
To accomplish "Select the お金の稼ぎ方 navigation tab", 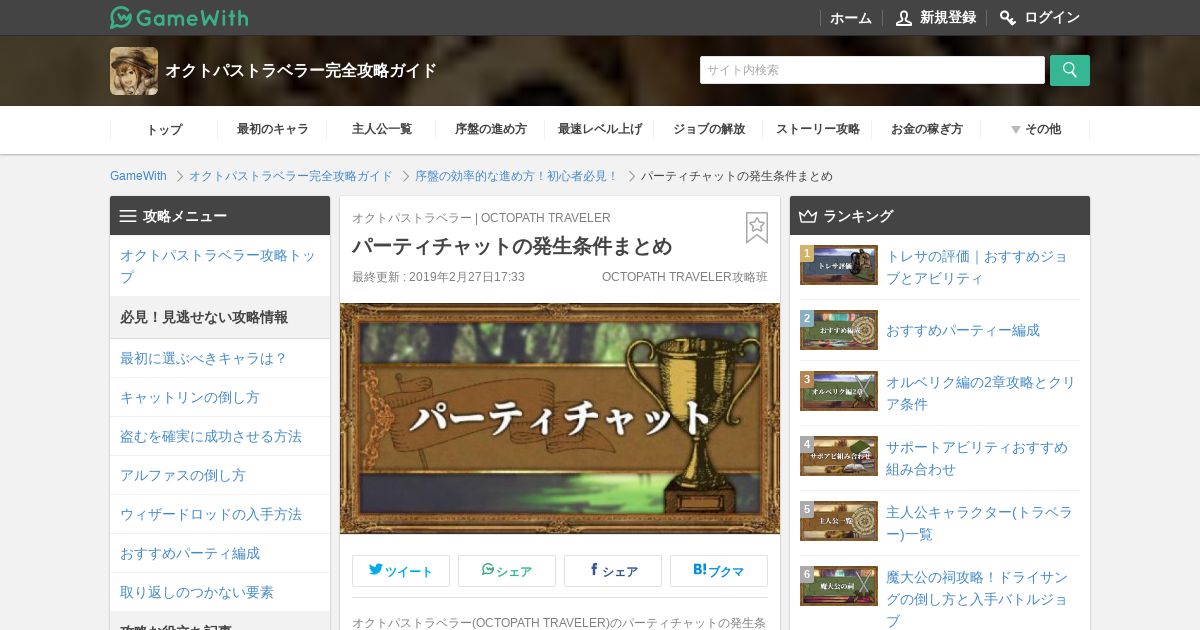I will point(927,129).
